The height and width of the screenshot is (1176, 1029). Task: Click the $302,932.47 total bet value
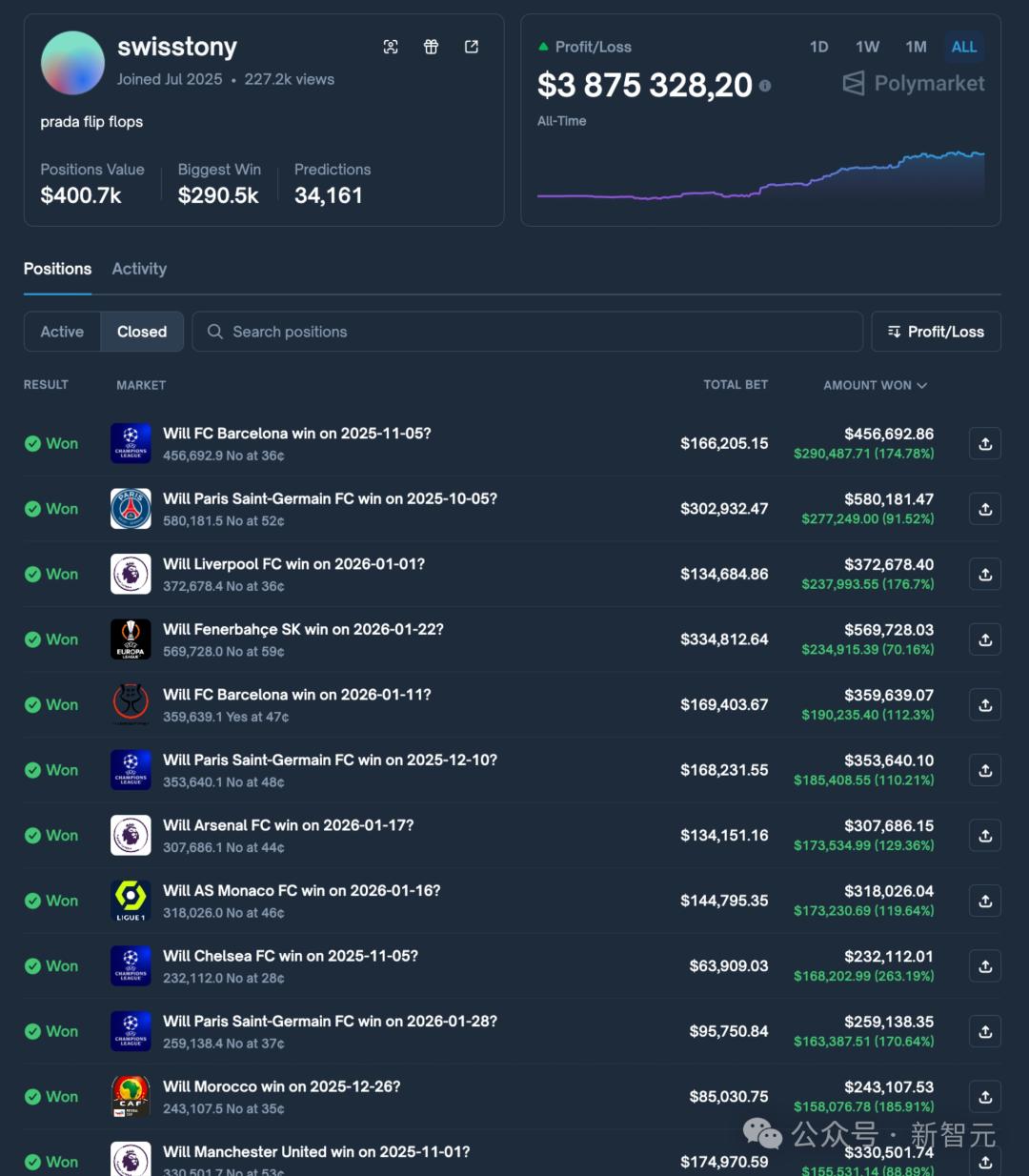point(724,509)
